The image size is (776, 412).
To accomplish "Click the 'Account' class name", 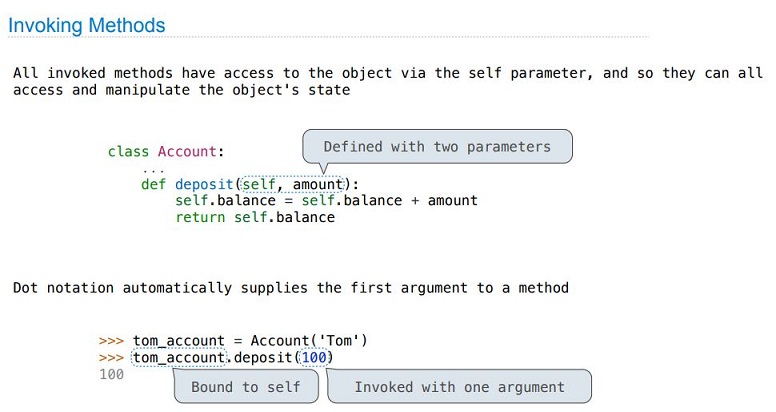I will [188, 152].
